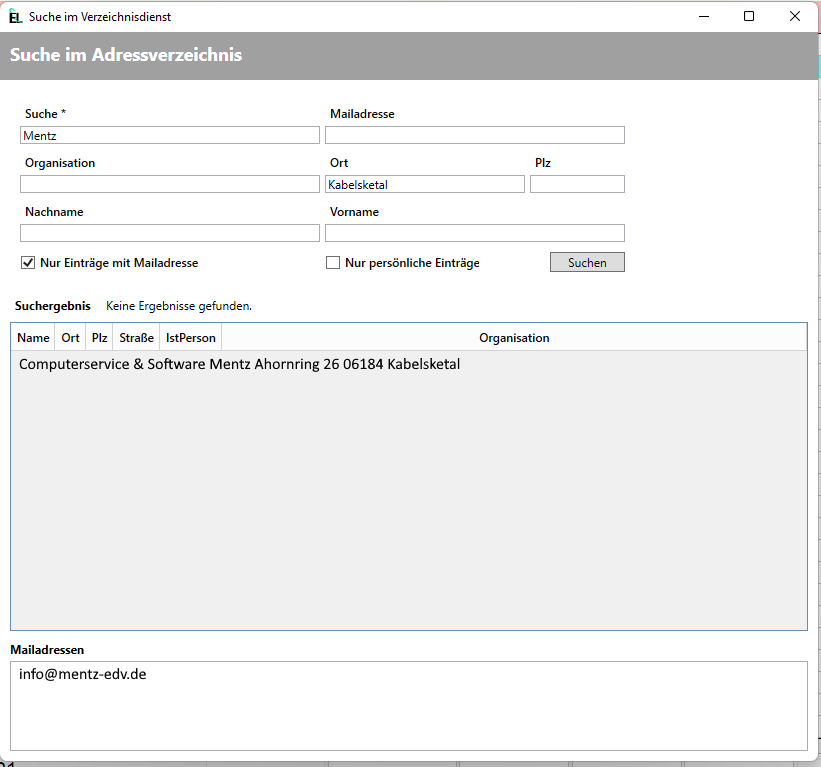
Task: Click the Plz column header in results
Action: [99, 338]
